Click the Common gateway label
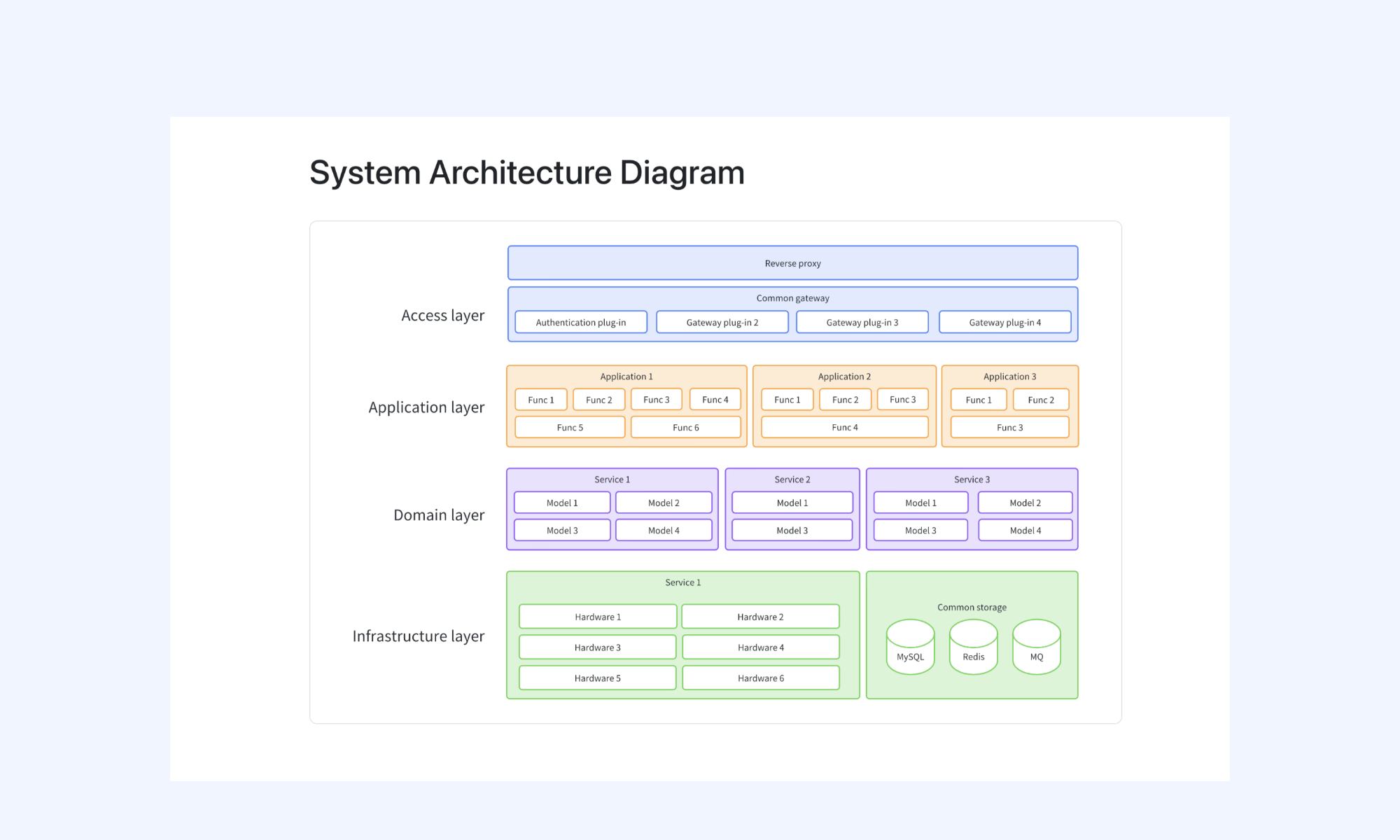The width and height of the screenshot is (1400, 840). pyautogui.click(x=792, y=298)
